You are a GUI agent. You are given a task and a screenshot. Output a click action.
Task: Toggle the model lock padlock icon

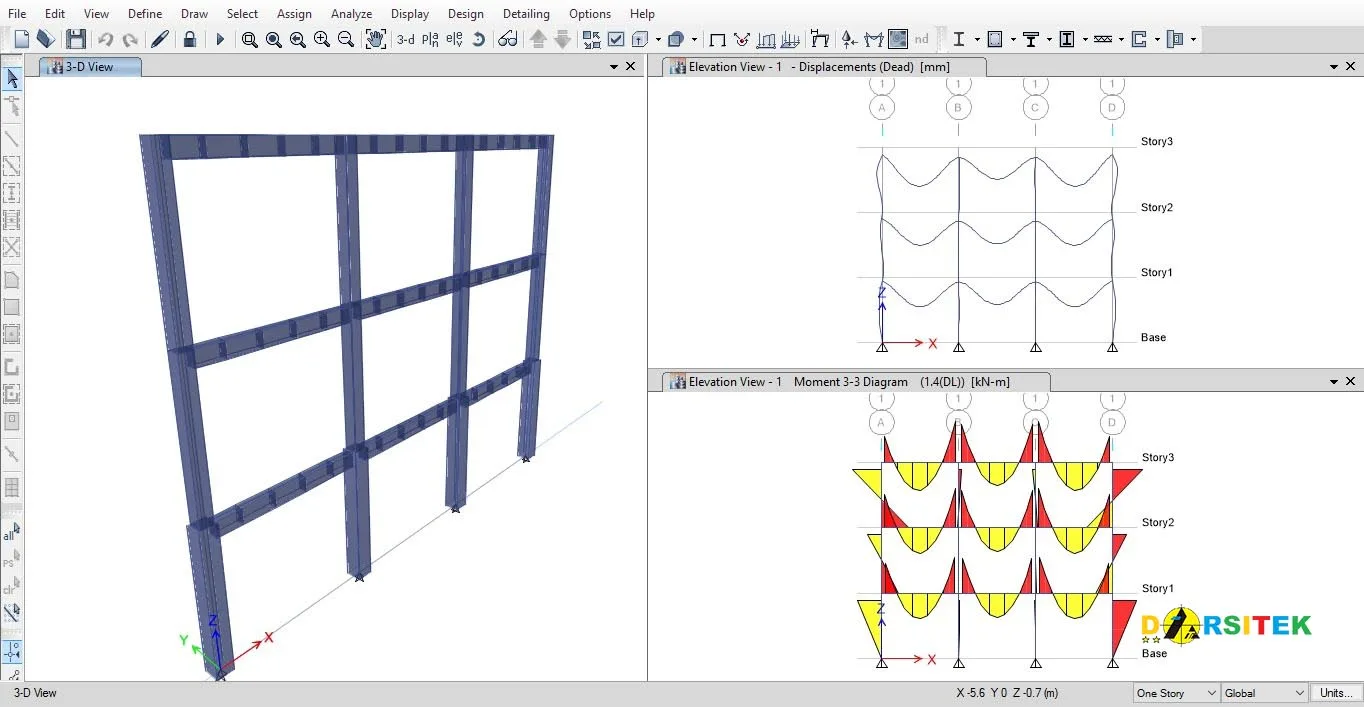click(x=190, y=39)
